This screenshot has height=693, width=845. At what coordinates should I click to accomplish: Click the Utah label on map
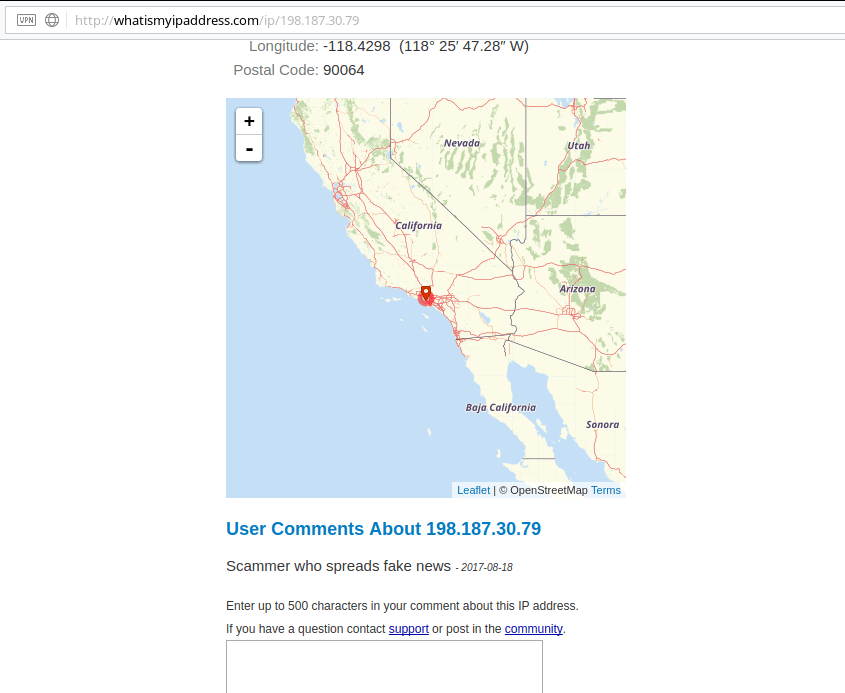[579, 146]
